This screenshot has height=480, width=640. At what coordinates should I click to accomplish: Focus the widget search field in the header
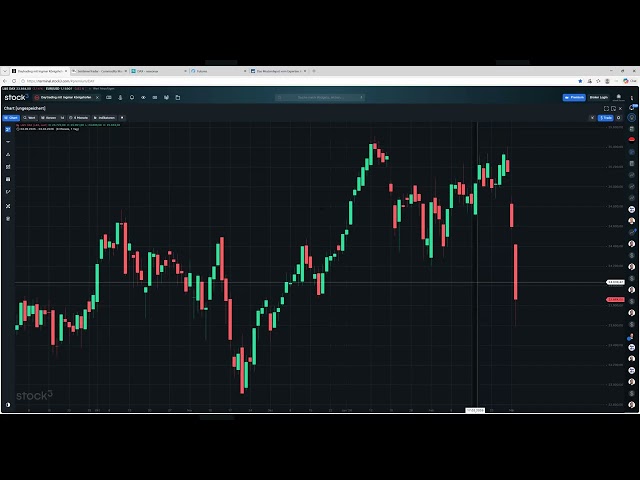[320, 98]
